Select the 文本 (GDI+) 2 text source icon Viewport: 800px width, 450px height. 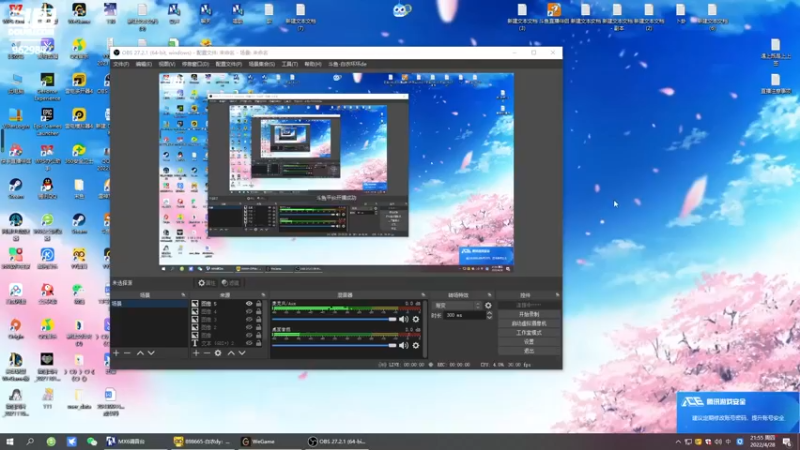[195, 343]
